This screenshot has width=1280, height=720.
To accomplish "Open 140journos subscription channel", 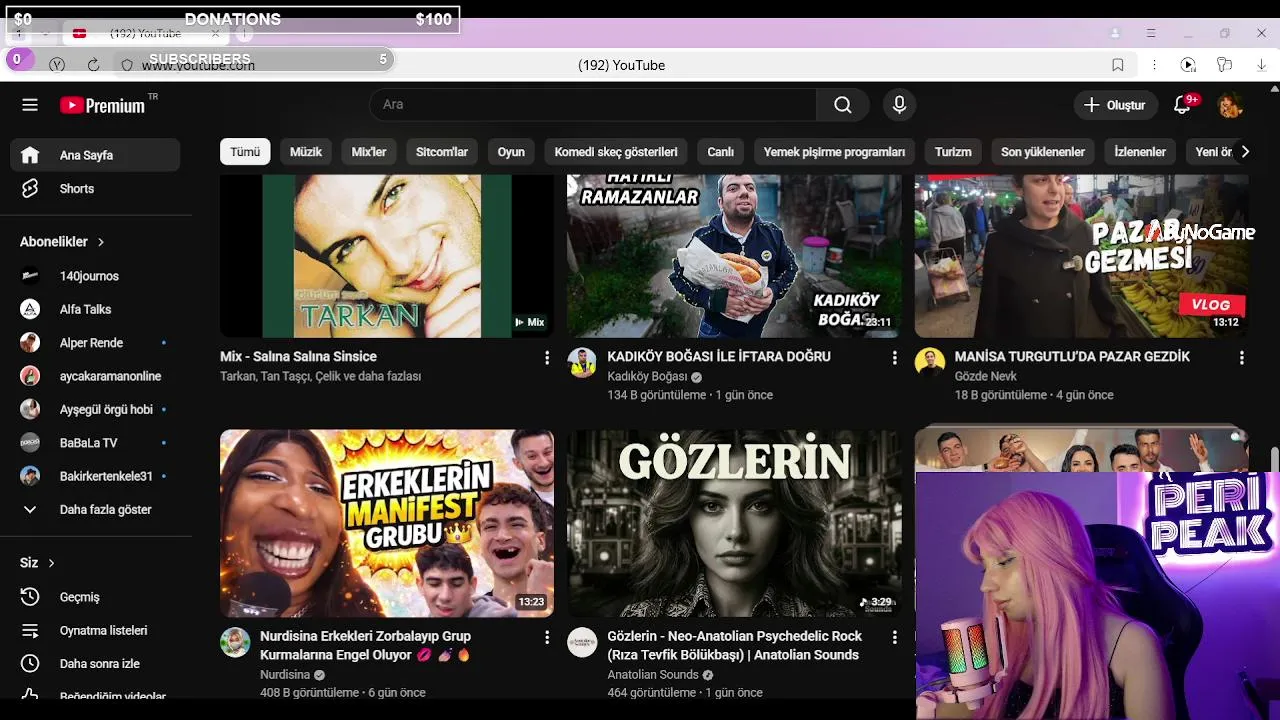I will (x=95, y=276).
